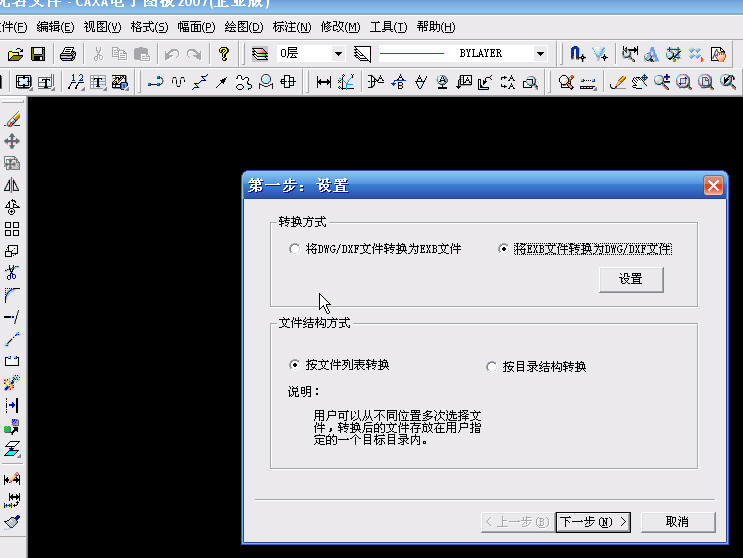
Task: Click 下一步(N) to continue
Action: (593, 522)
